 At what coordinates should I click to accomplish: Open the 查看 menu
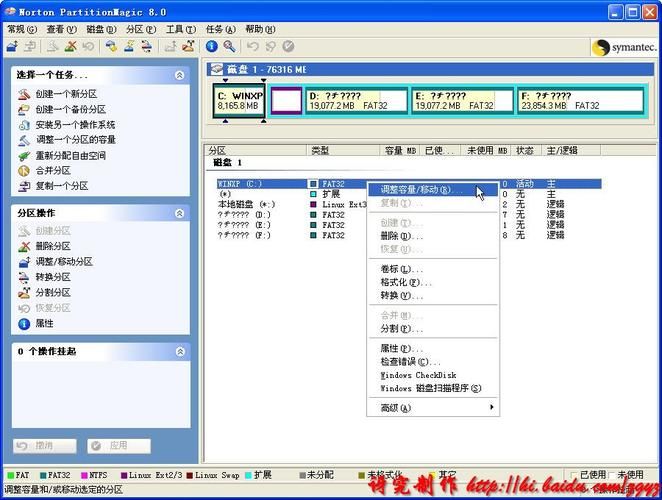(x=62, y=29)
